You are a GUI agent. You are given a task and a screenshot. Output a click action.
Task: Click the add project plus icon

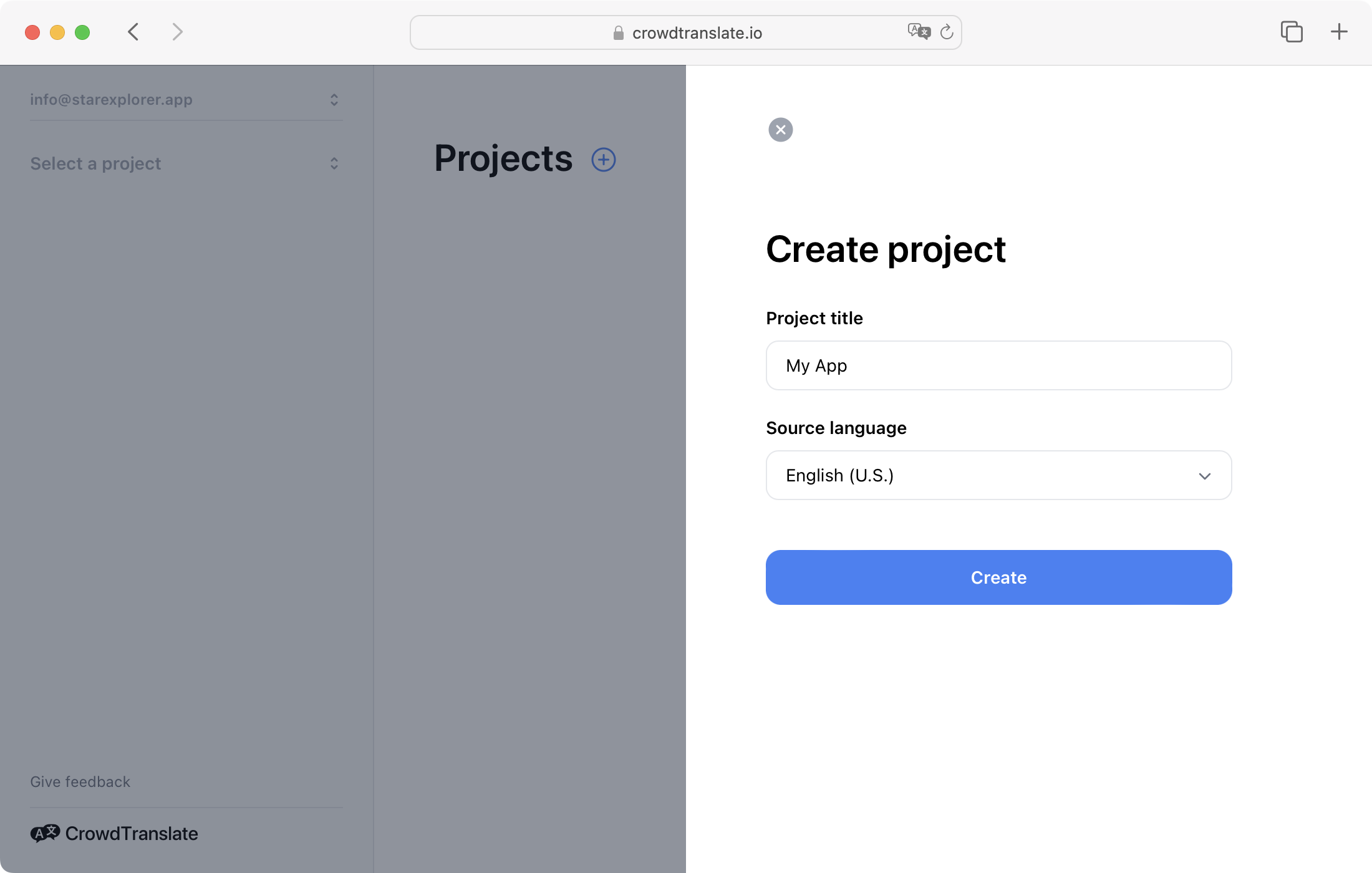pyautogui.click(x=603, y=160)
